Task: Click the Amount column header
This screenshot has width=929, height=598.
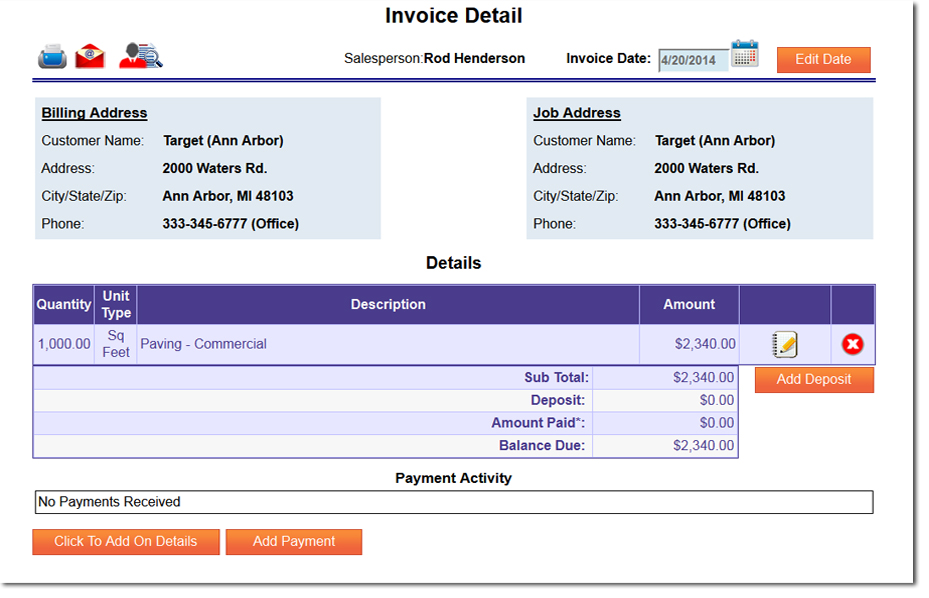Action: 689,305
